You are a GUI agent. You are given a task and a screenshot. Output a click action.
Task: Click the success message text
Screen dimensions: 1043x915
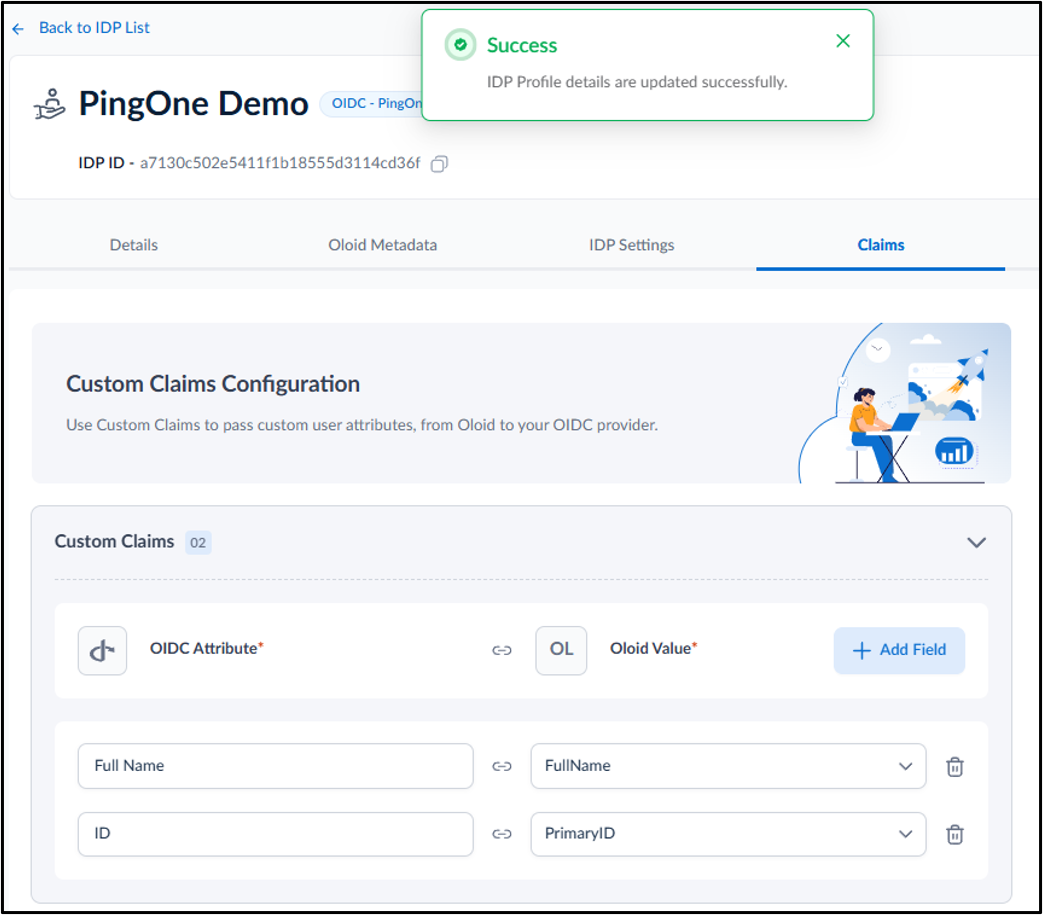637,82
